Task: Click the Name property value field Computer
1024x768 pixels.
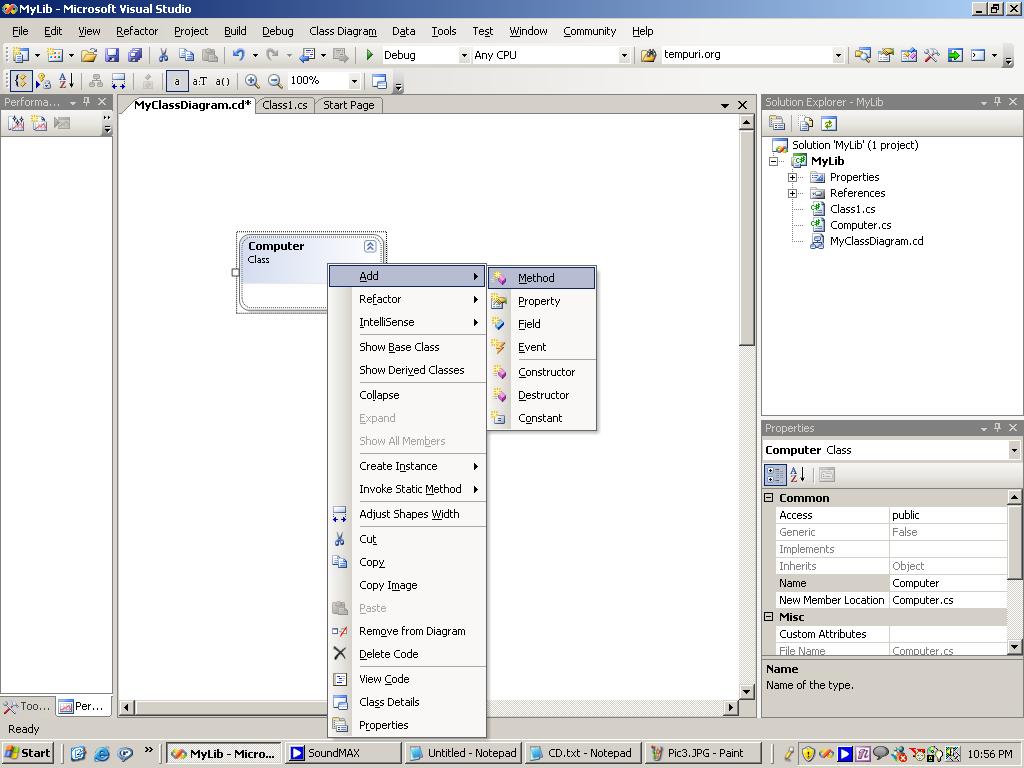Action: pyautogui.click(x=948, y=583)
